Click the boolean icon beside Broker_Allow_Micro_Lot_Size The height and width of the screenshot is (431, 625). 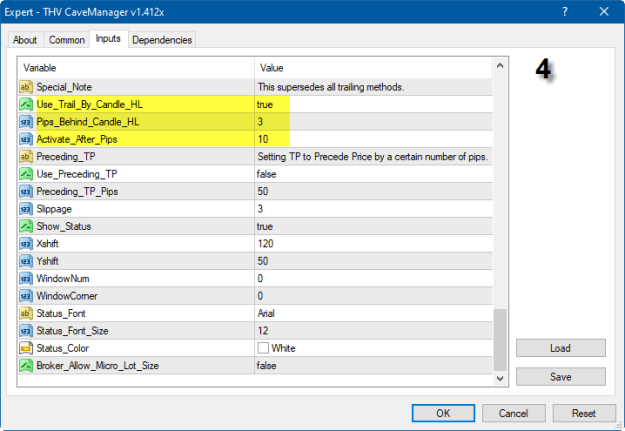pos(26,366)
